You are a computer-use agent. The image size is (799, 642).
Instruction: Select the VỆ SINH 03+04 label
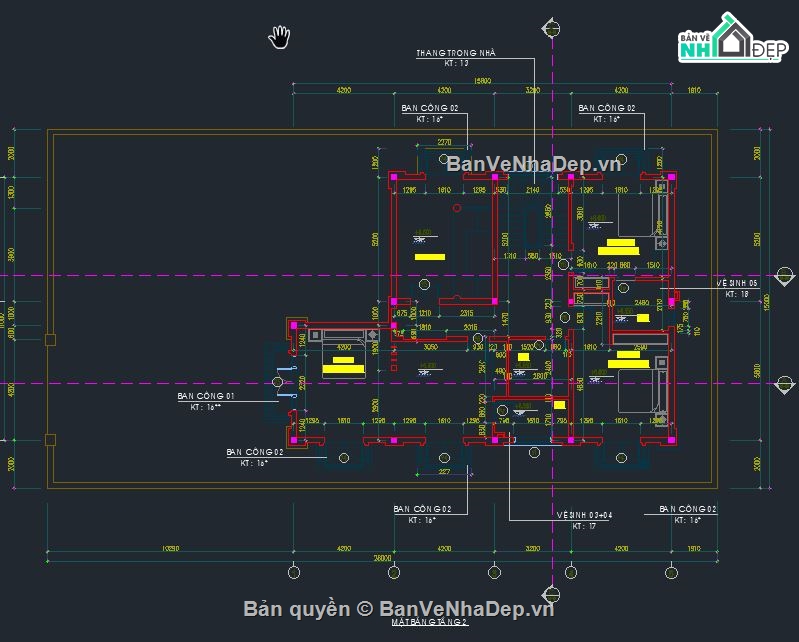[x=584, y=515]
